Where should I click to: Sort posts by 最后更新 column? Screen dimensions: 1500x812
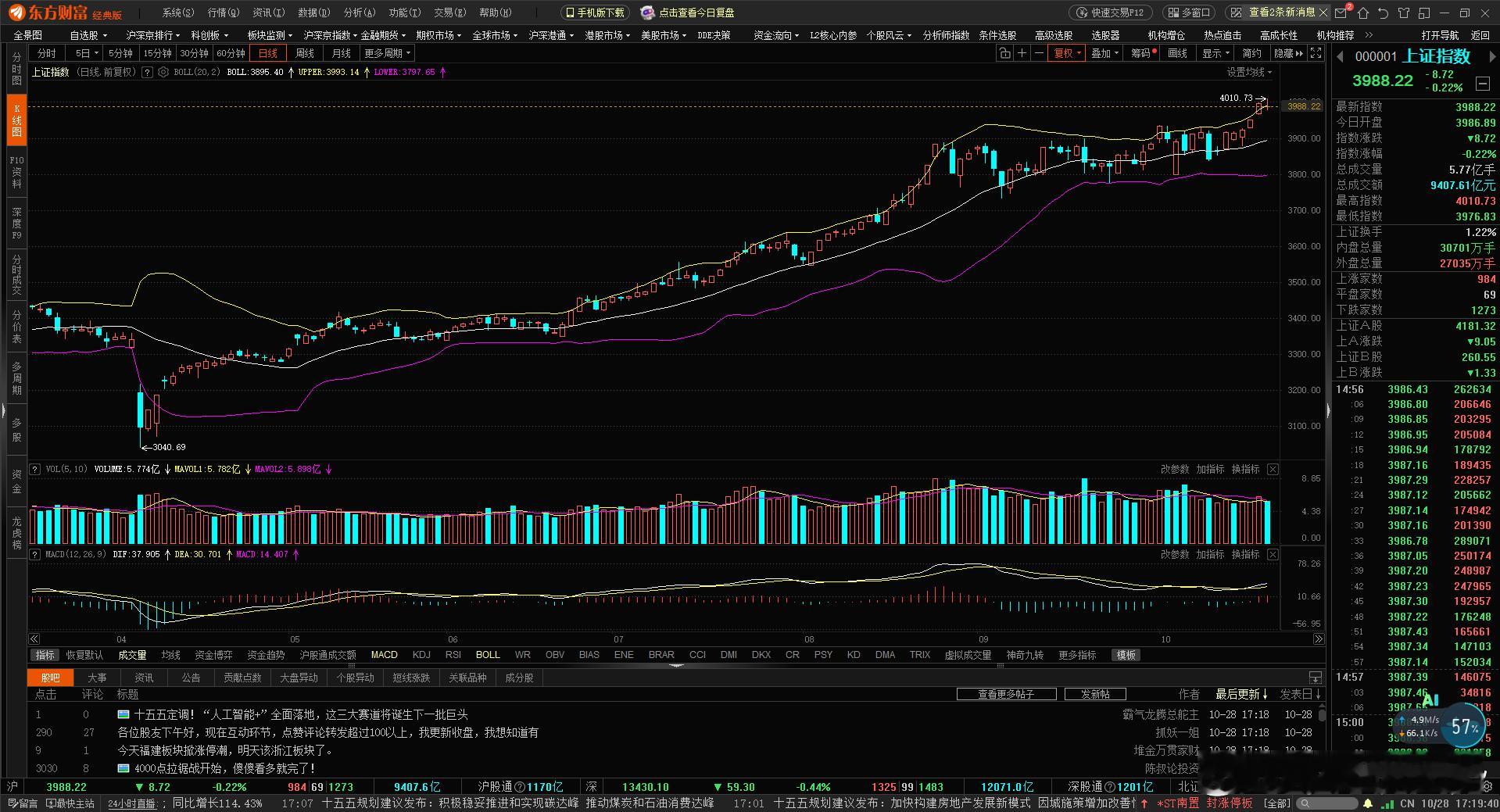tap(1241, 694)
